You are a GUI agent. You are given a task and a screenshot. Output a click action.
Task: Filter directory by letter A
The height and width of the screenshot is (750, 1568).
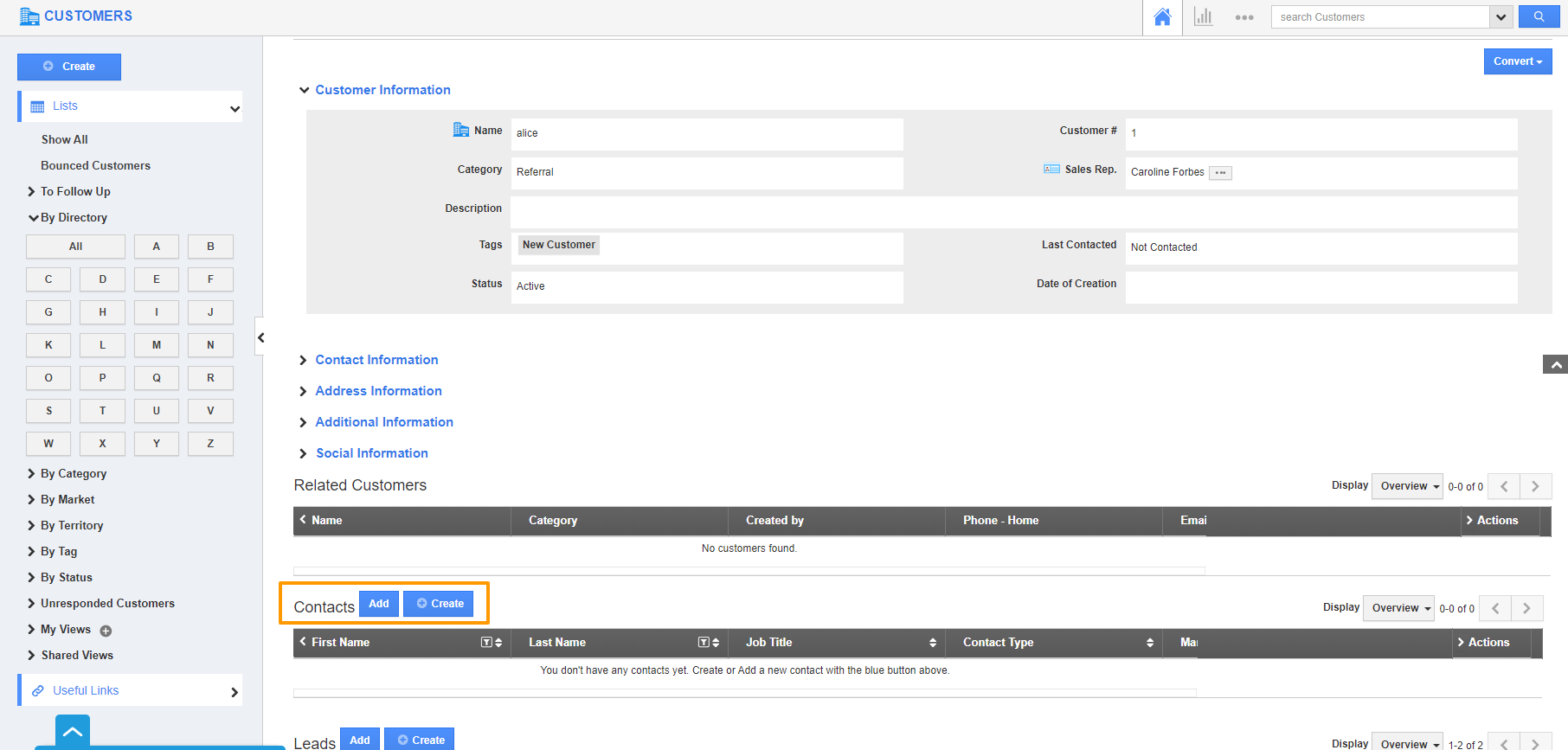point(157,247)
